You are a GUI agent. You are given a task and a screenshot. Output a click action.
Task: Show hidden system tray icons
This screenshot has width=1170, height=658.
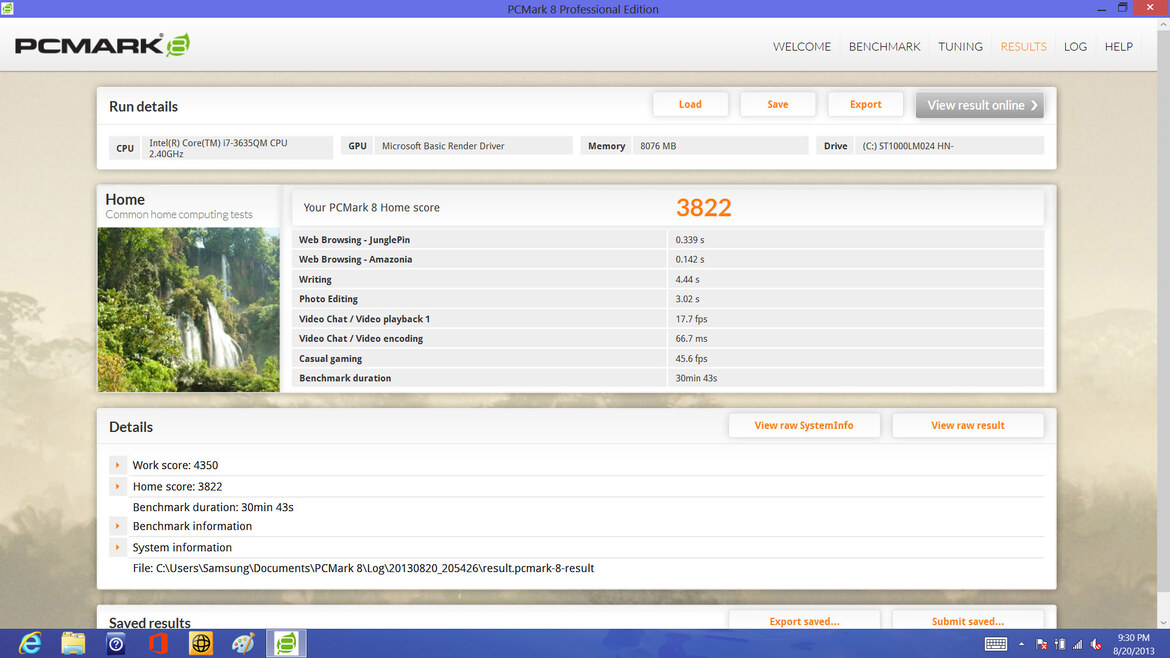pyautogui.click(x=1022, y=644)
